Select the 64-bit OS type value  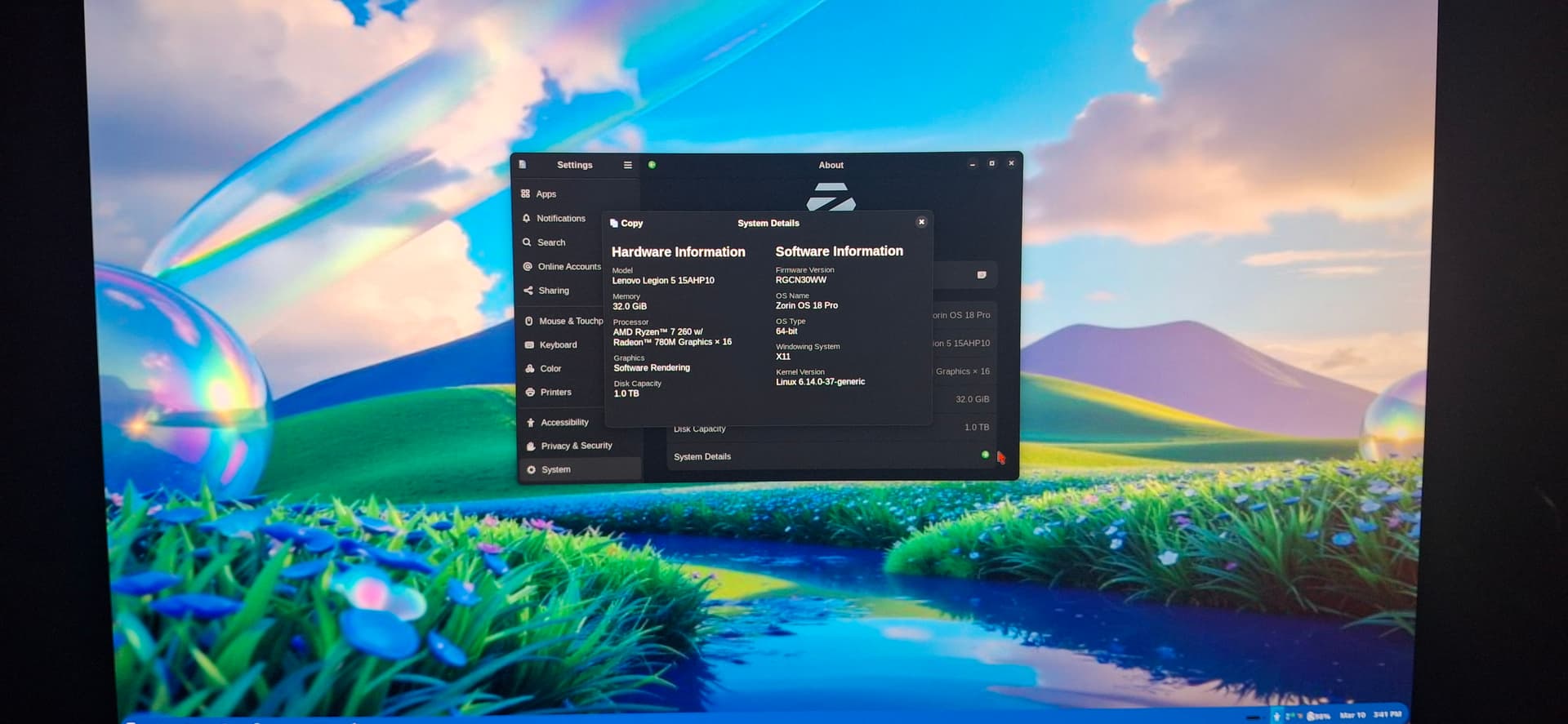[x=786, y=331]
